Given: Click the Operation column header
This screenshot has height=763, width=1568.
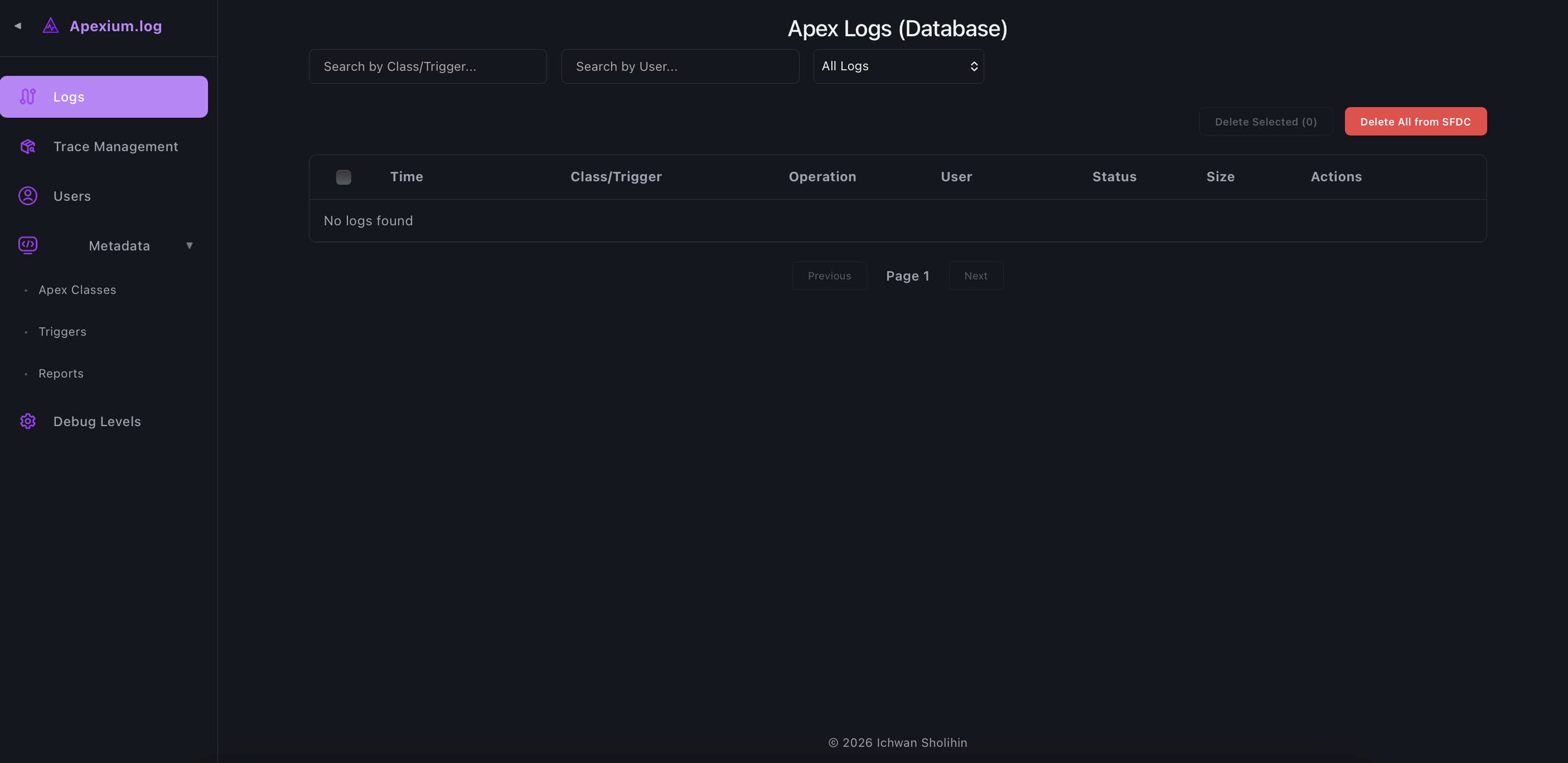Looking at the screenshot, I should [822, 177].
